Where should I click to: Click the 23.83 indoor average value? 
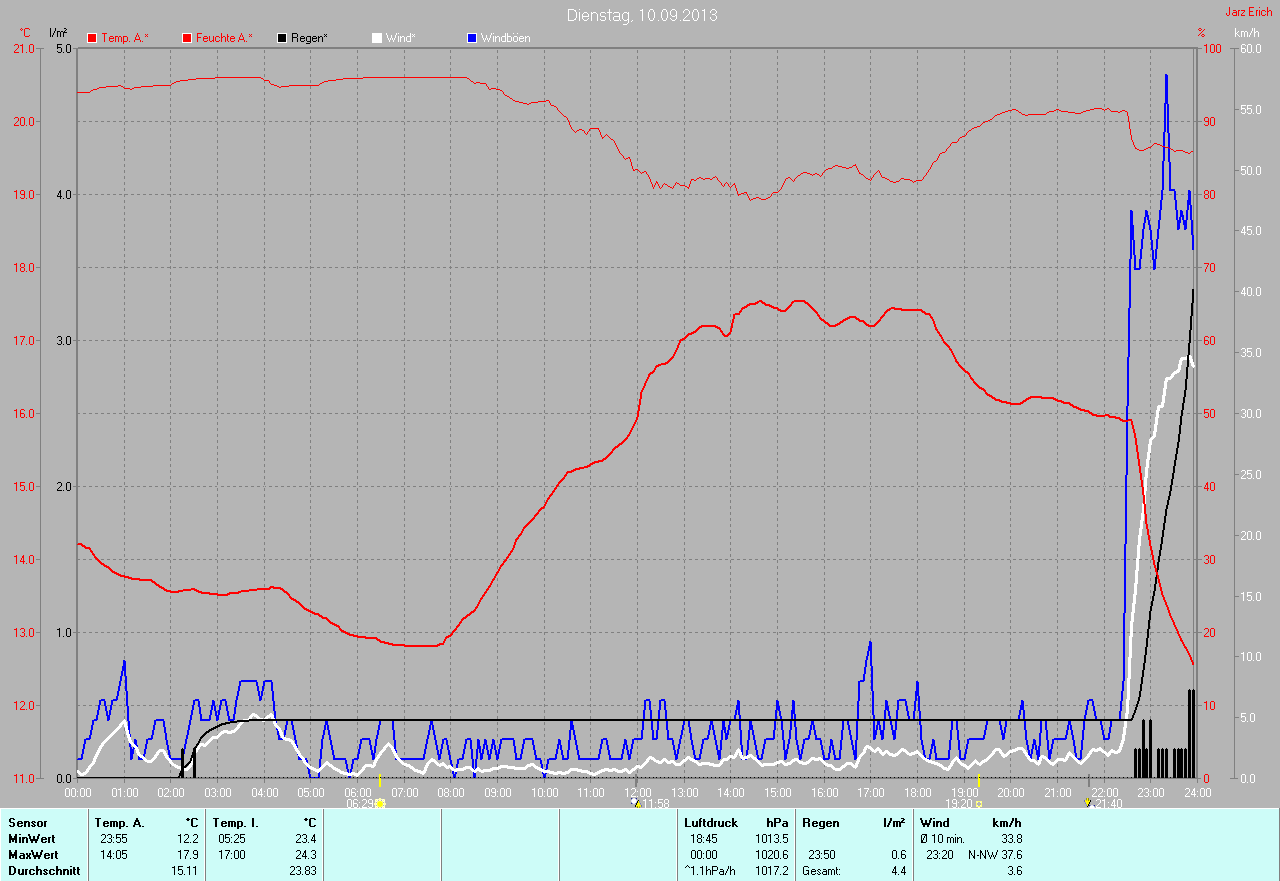302,871
